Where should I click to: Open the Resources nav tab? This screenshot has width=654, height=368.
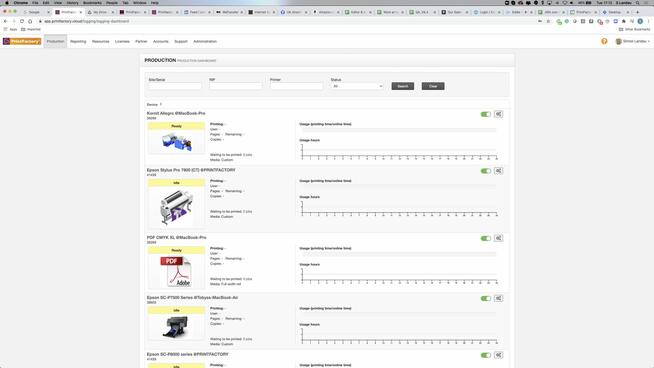coord(101,41)
